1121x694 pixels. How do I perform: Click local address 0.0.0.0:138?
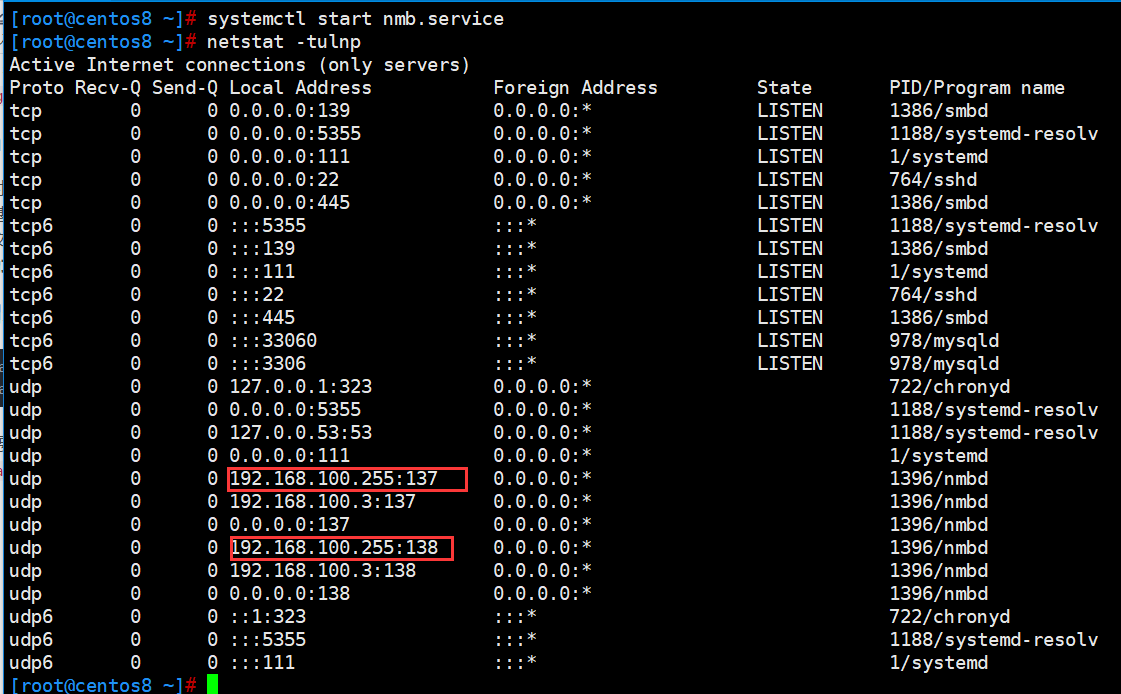click(x=290, y=593)
